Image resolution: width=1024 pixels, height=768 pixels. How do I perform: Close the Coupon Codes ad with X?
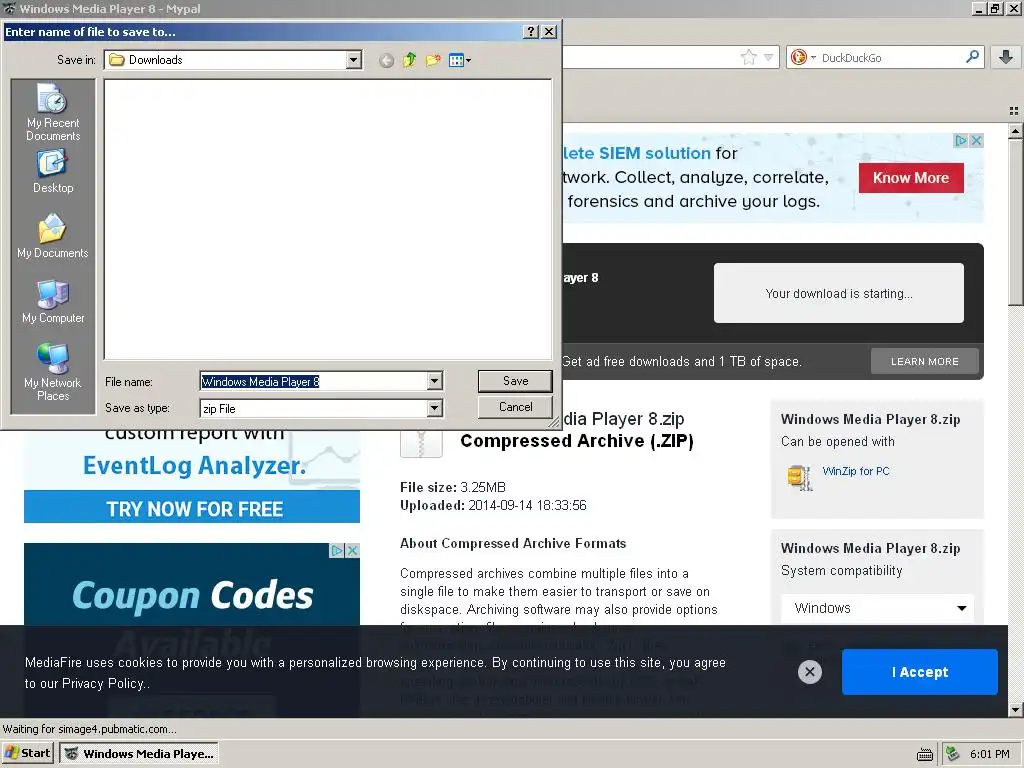point(353,551)
